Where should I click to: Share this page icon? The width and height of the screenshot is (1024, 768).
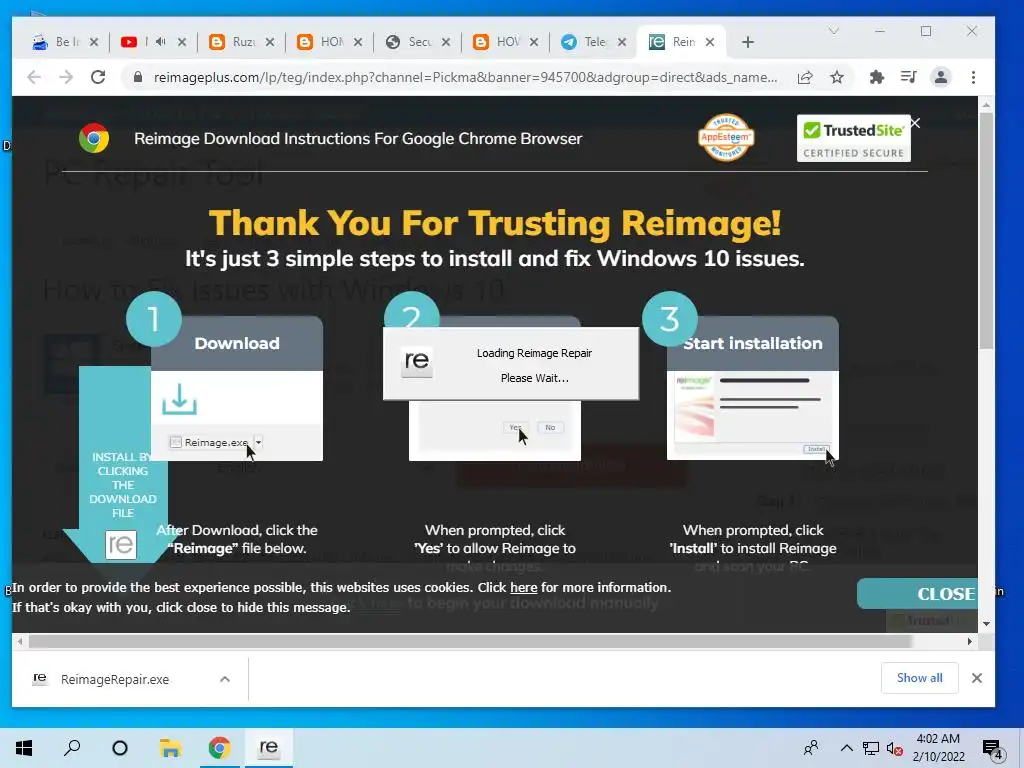805,77
